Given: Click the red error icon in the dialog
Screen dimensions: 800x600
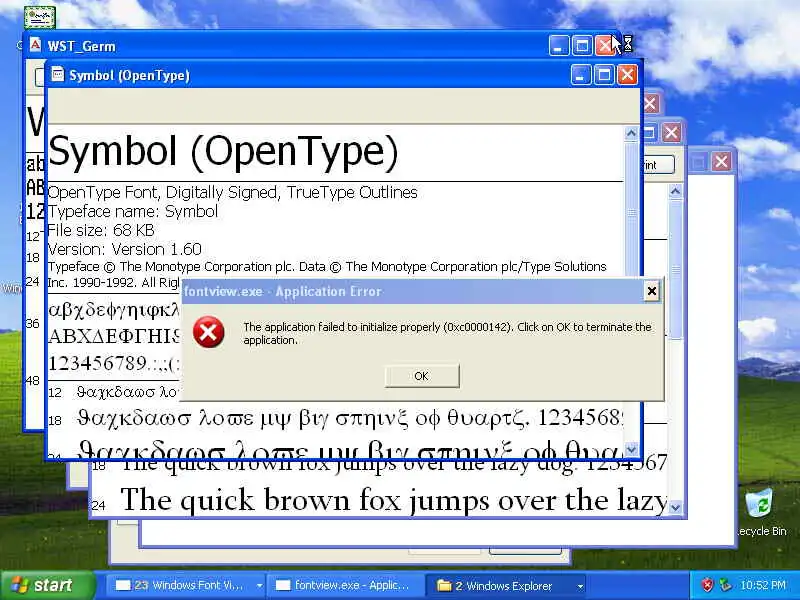Looking at the screenshot, I should (208, 332).
